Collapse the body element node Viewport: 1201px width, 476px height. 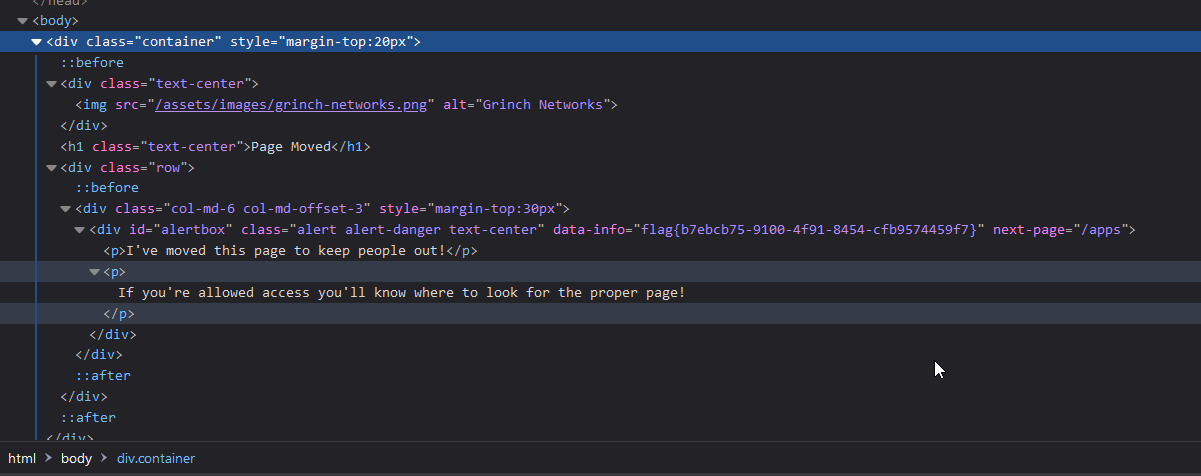[x=22, y=21]
